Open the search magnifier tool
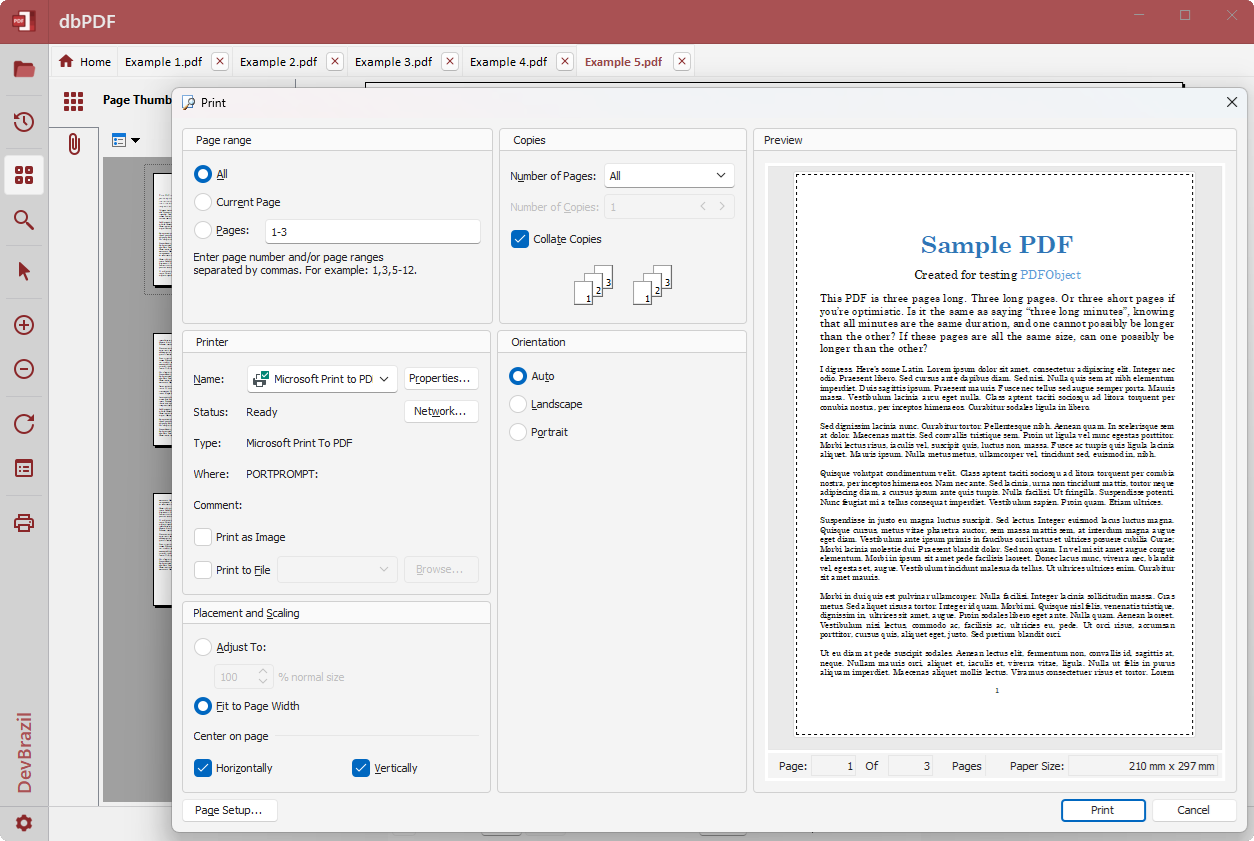The height and width of the screenshot is (841, 1254). tap(24, 220)
